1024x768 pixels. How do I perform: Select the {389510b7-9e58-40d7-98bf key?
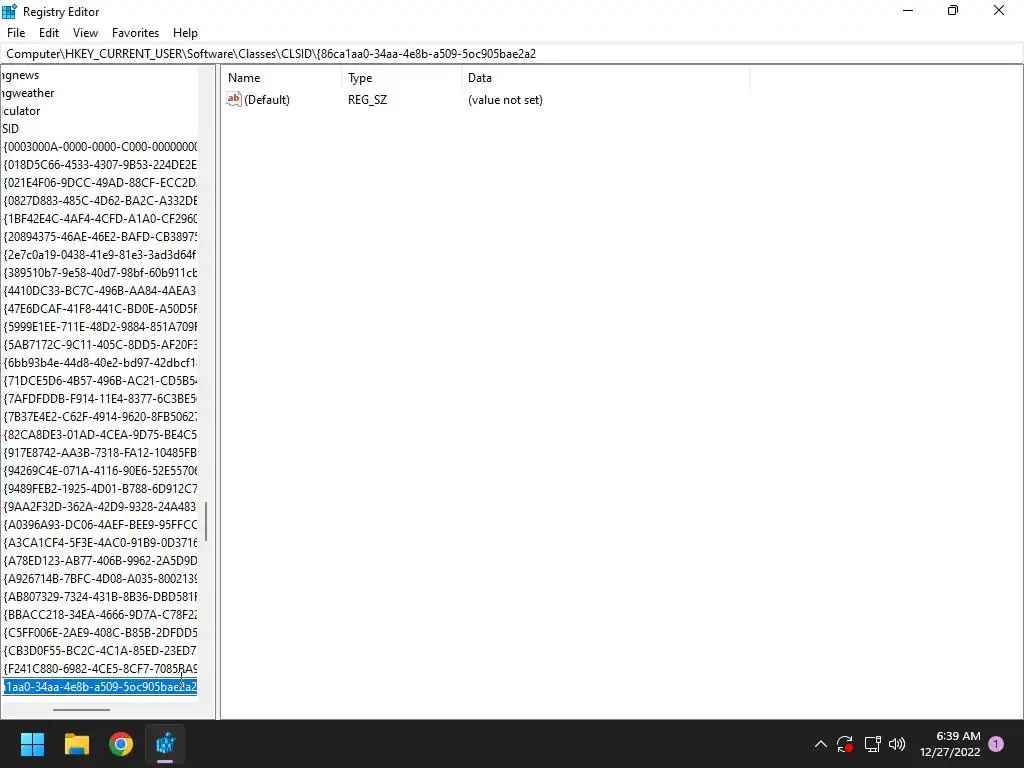(100, 272)
